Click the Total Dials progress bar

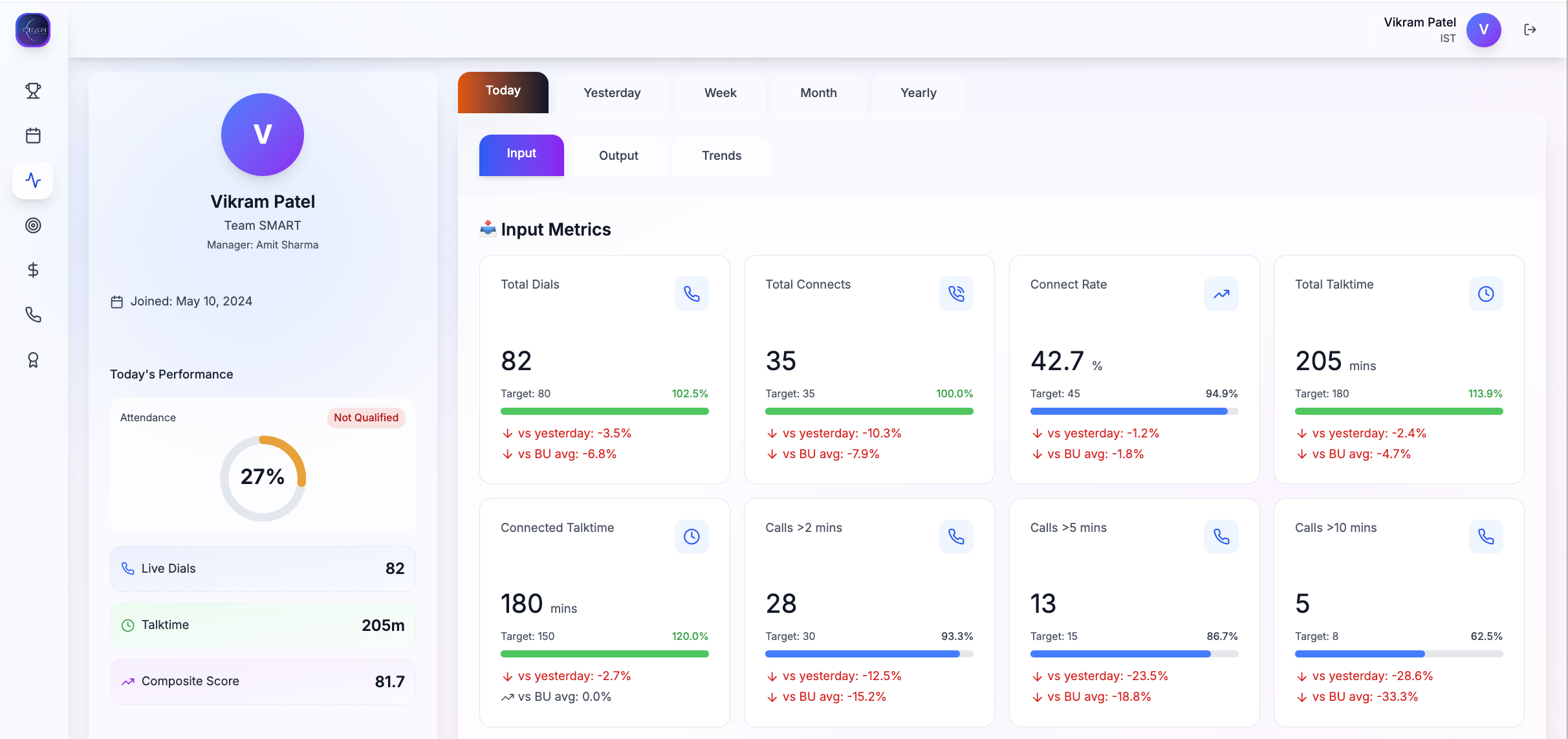pyautogui.click(x=604, y=411)
